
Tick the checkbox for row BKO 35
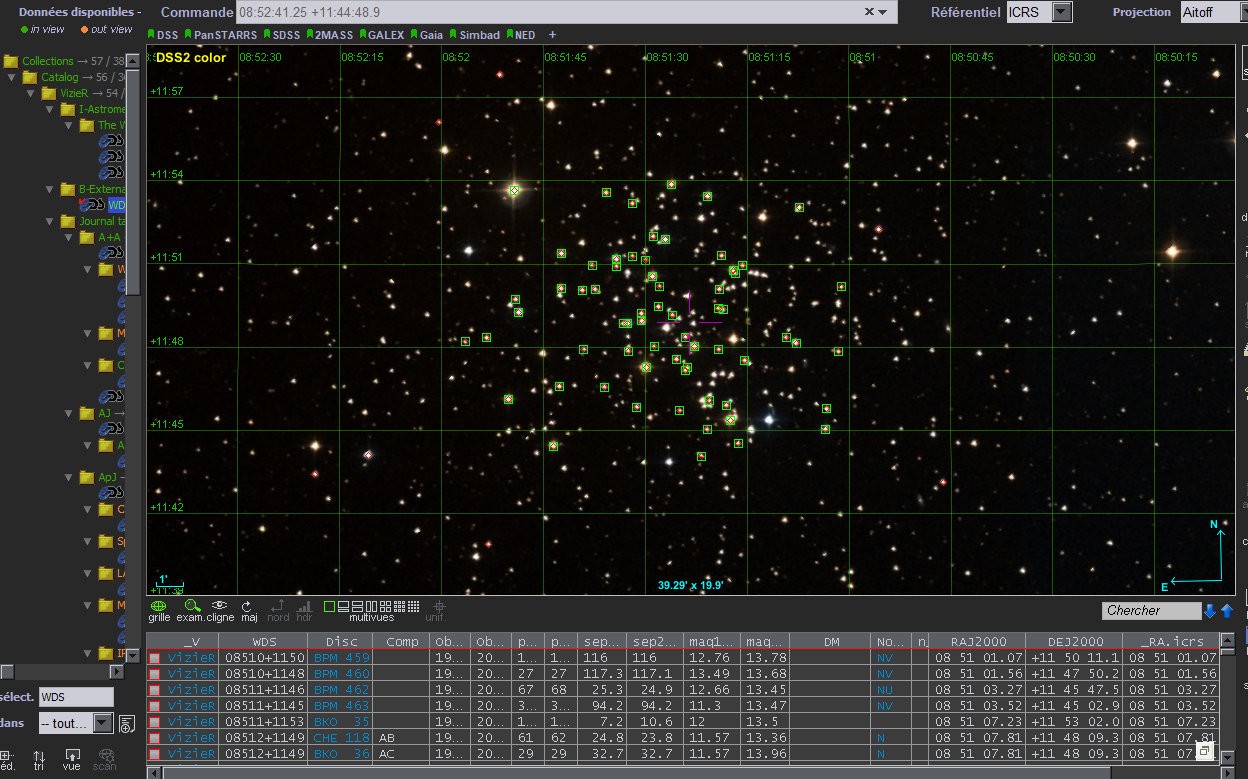tap(155, 722)
